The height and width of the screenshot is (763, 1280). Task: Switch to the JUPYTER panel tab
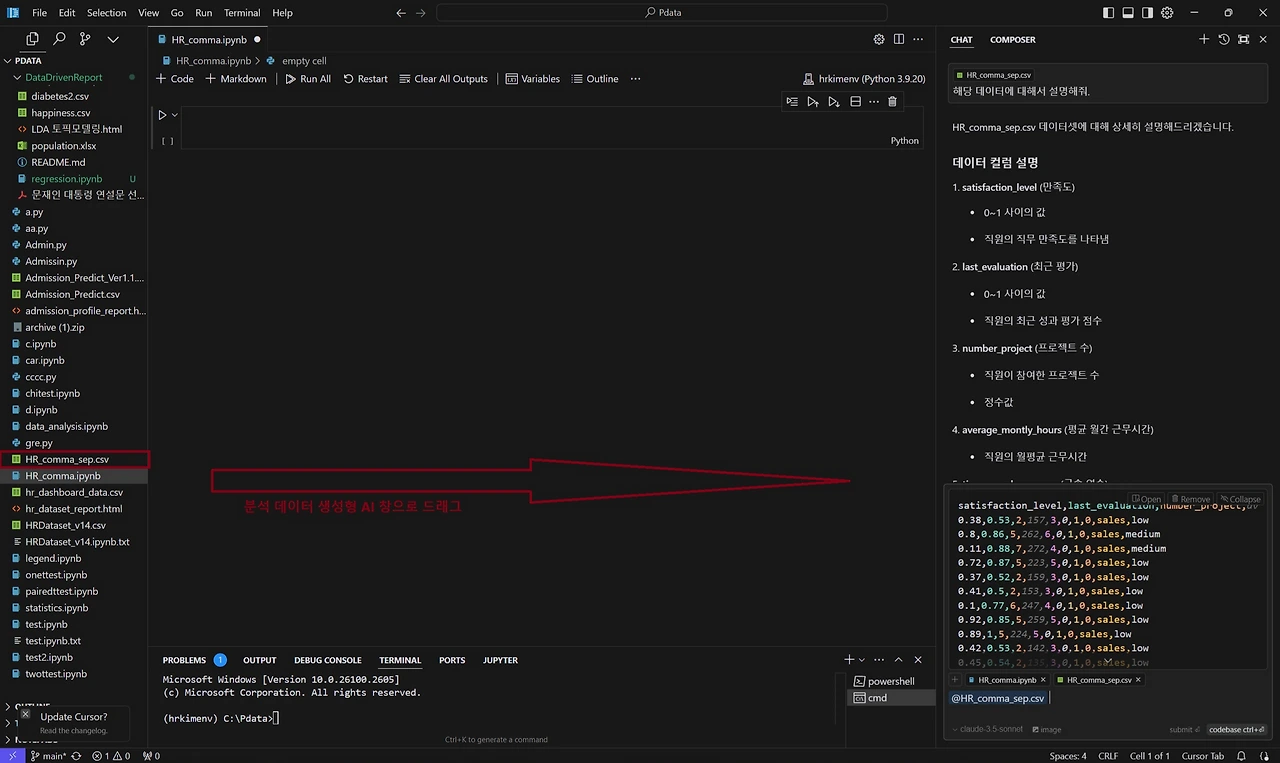pyautogui.click(x=500, y=660)
